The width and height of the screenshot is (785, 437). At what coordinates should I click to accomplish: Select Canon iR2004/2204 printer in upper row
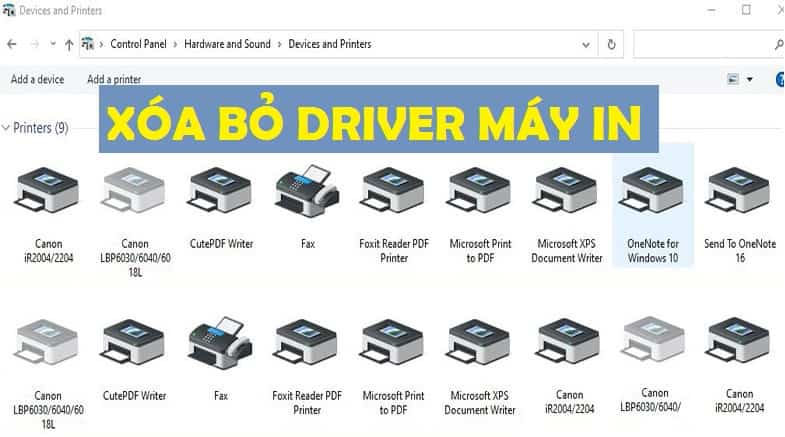pos(49,215)
